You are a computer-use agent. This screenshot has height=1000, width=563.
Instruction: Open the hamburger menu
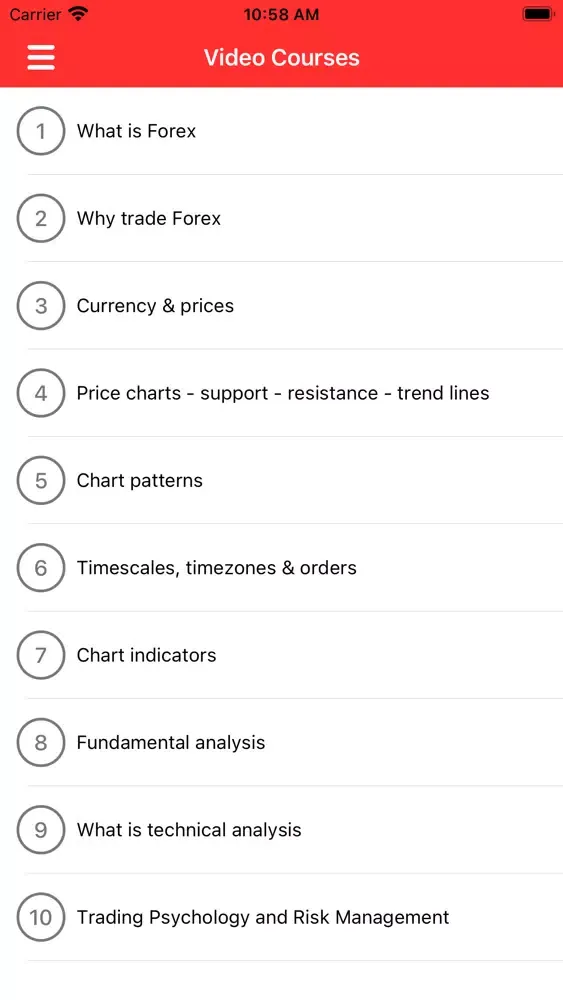pos(41,57)
